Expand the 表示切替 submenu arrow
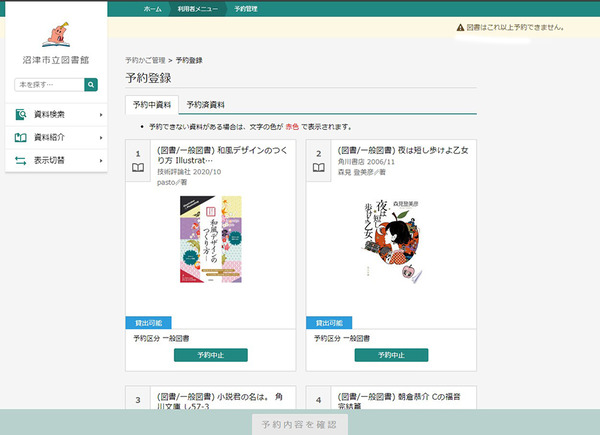Viewport: 600px width, 435px height. (x=101, y=161)
